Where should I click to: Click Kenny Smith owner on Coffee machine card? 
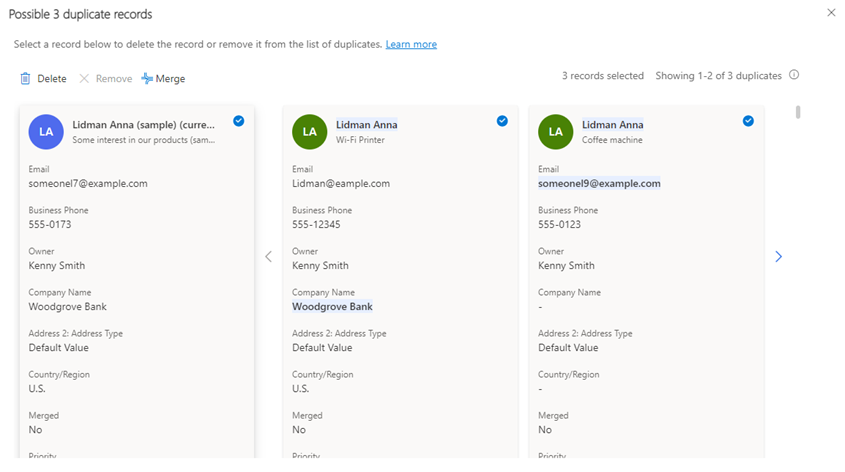(566, 266)
